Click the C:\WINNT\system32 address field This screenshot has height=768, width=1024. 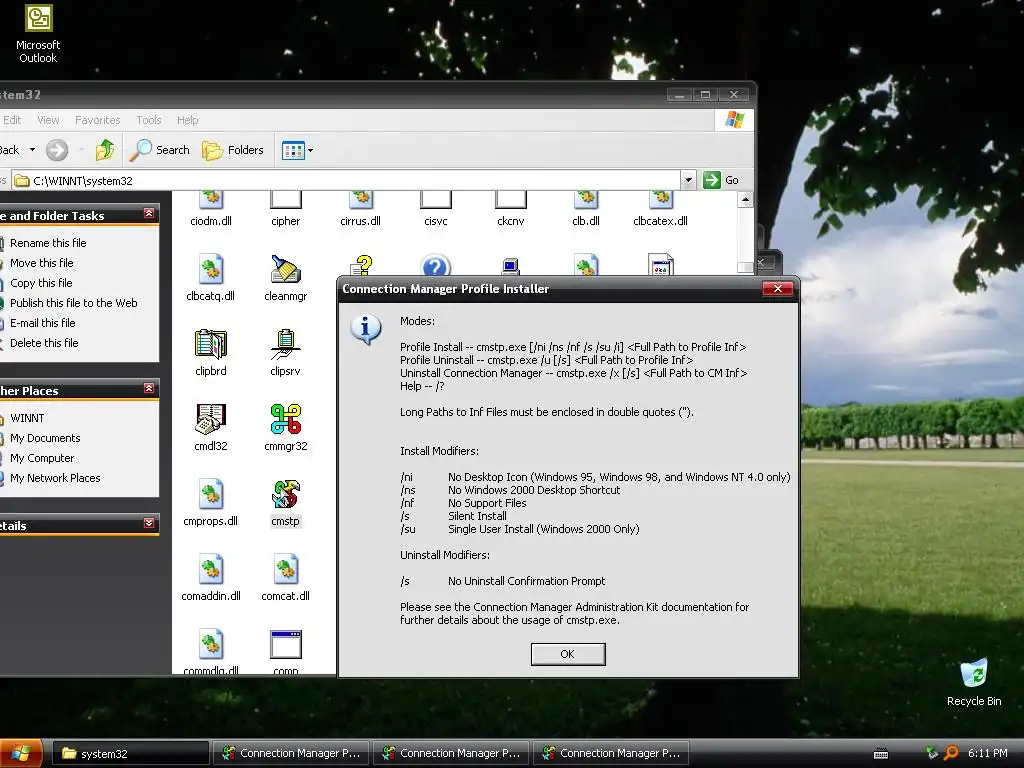[346, 180]
